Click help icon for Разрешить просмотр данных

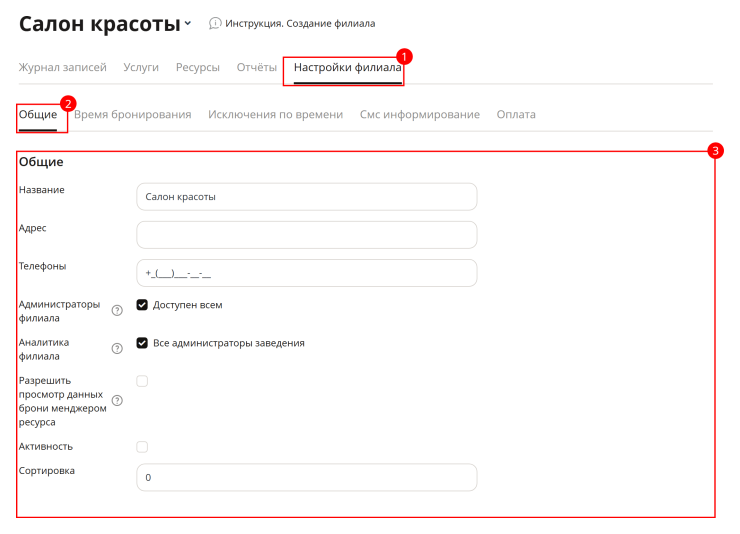coord(117,400)
